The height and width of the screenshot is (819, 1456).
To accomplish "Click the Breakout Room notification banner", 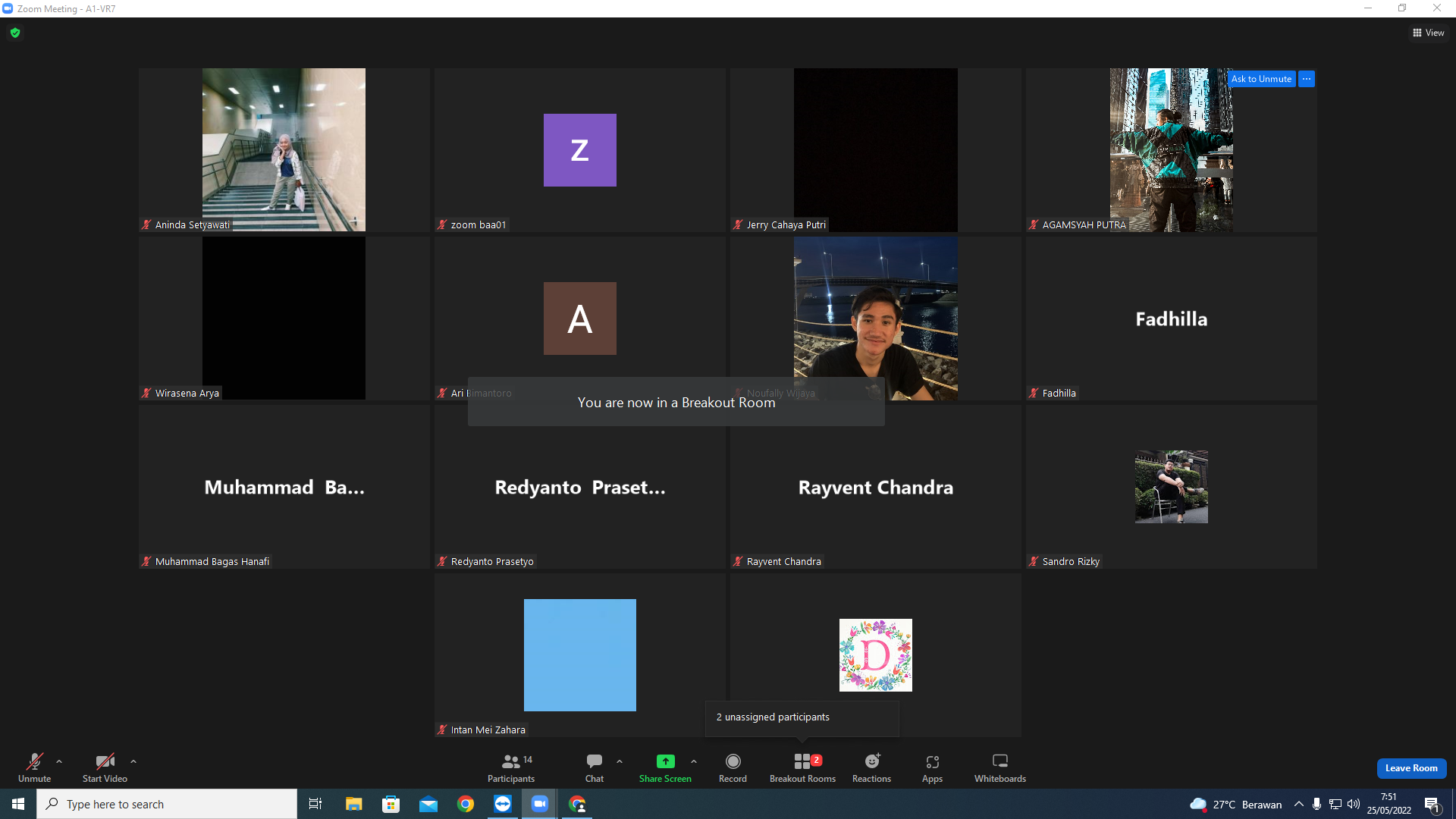I will (x=676, y=403).
